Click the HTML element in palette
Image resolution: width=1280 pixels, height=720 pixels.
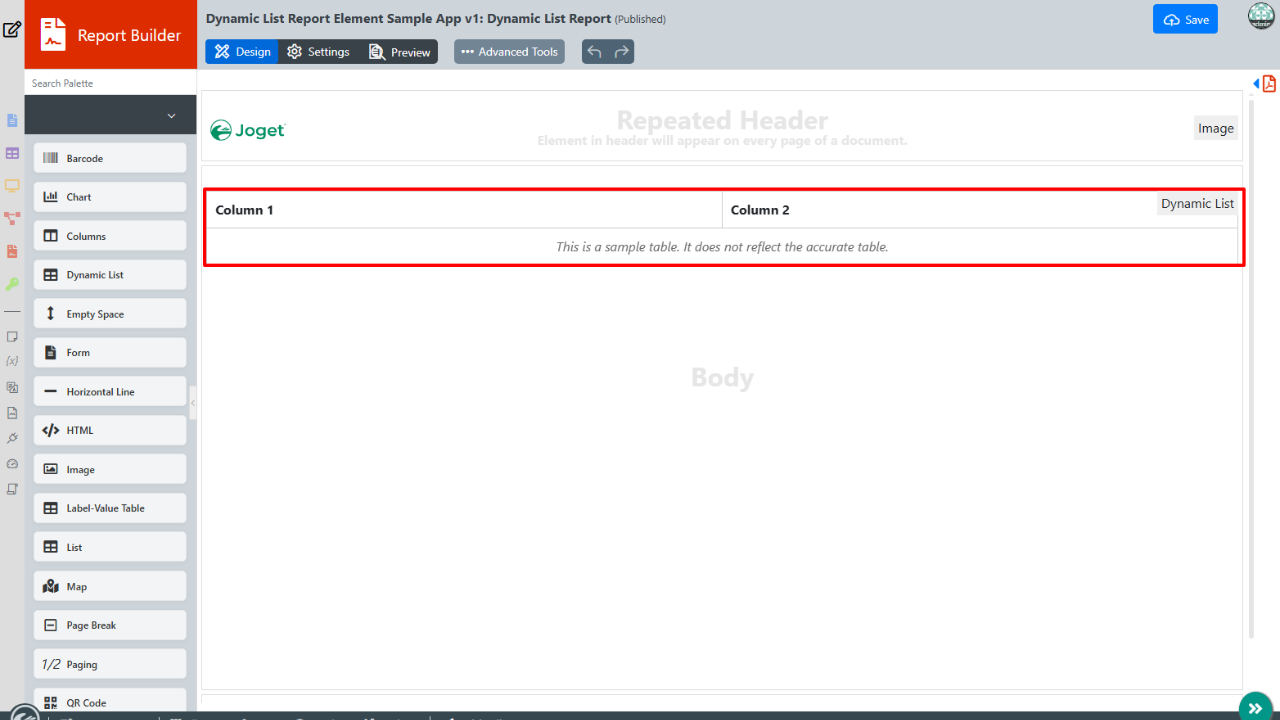pos(110,430)
